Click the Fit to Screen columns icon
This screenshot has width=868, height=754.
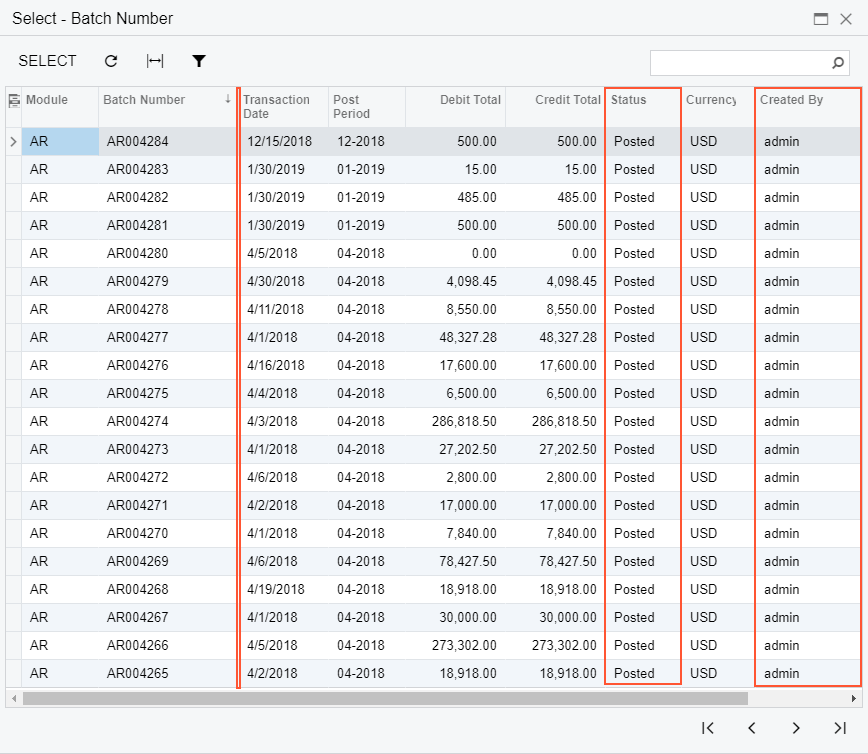click(x=155, y=61)
